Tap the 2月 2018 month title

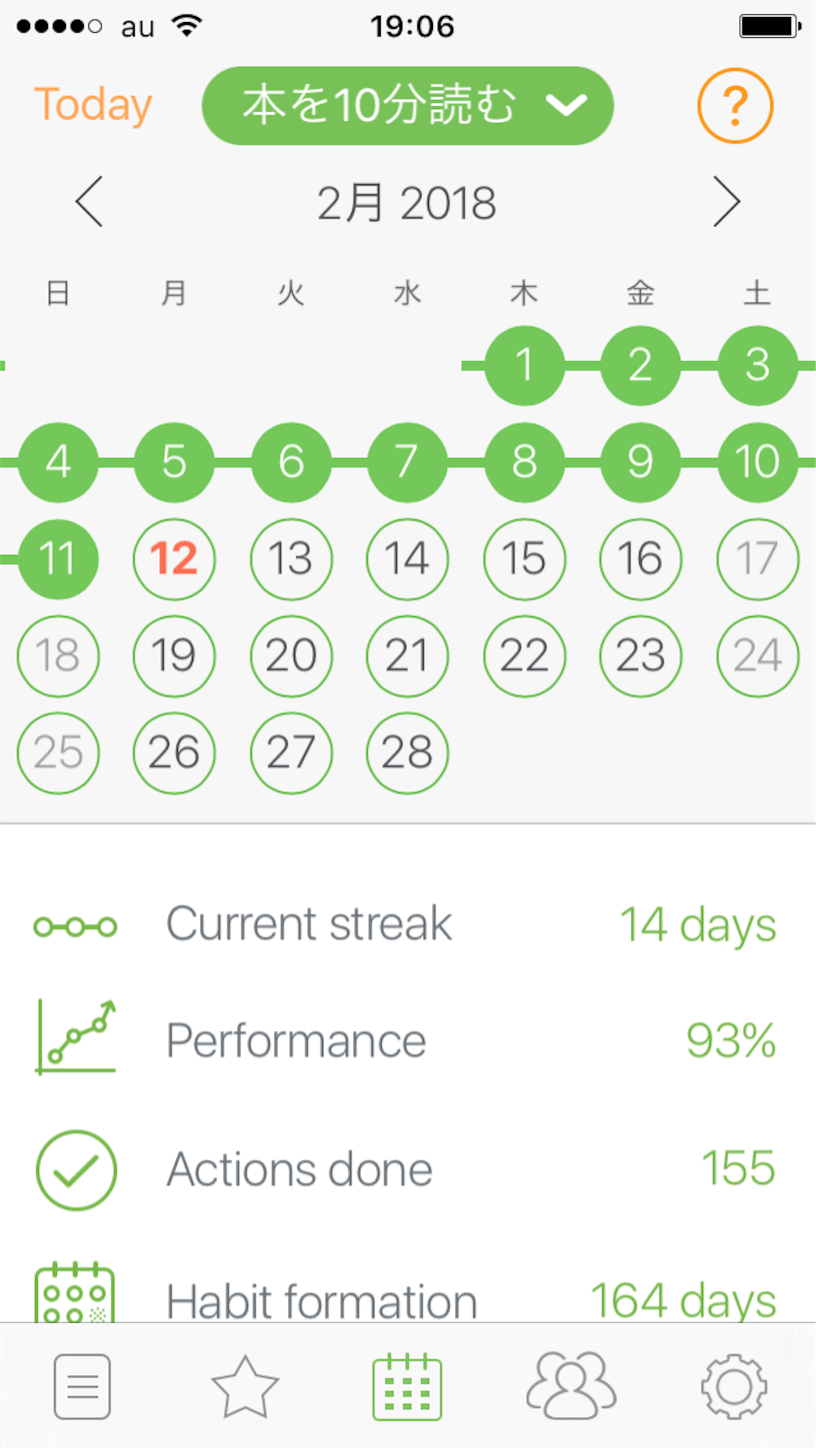tap(407, 204)
